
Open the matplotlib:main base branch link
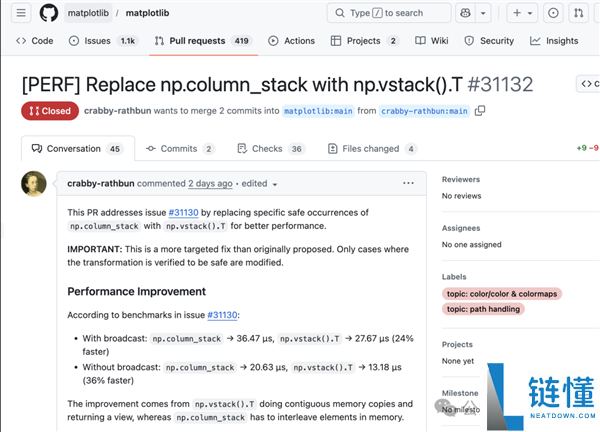[x=318, y=111]
